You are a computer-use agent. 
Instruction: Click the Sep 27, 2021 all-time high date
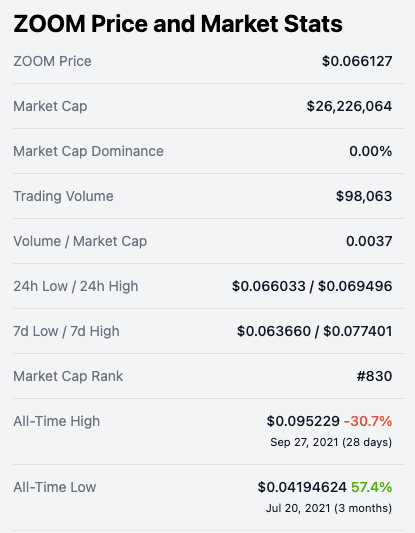click(304, 442)
